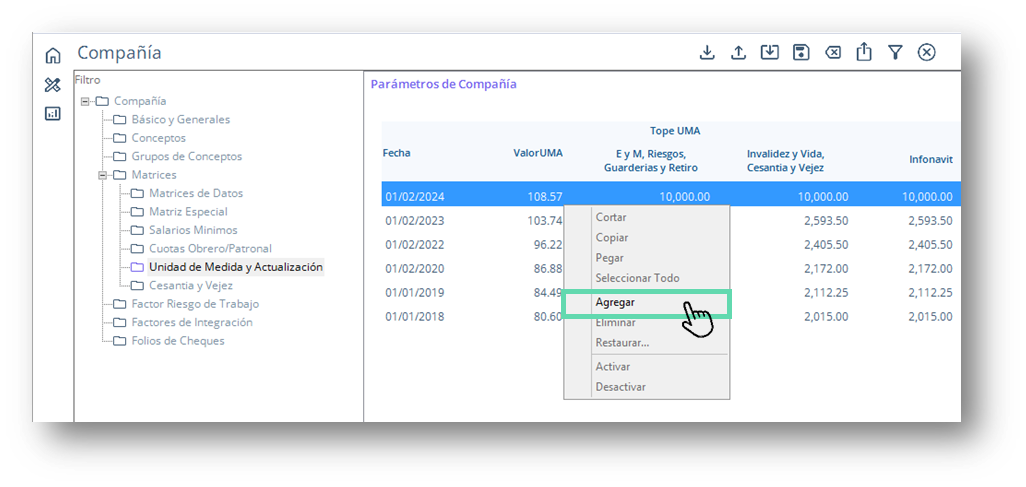The width and height of the screenshot is (1026, 487).
Task: Select Copiar in the context menu
Action: click(612, 238)
